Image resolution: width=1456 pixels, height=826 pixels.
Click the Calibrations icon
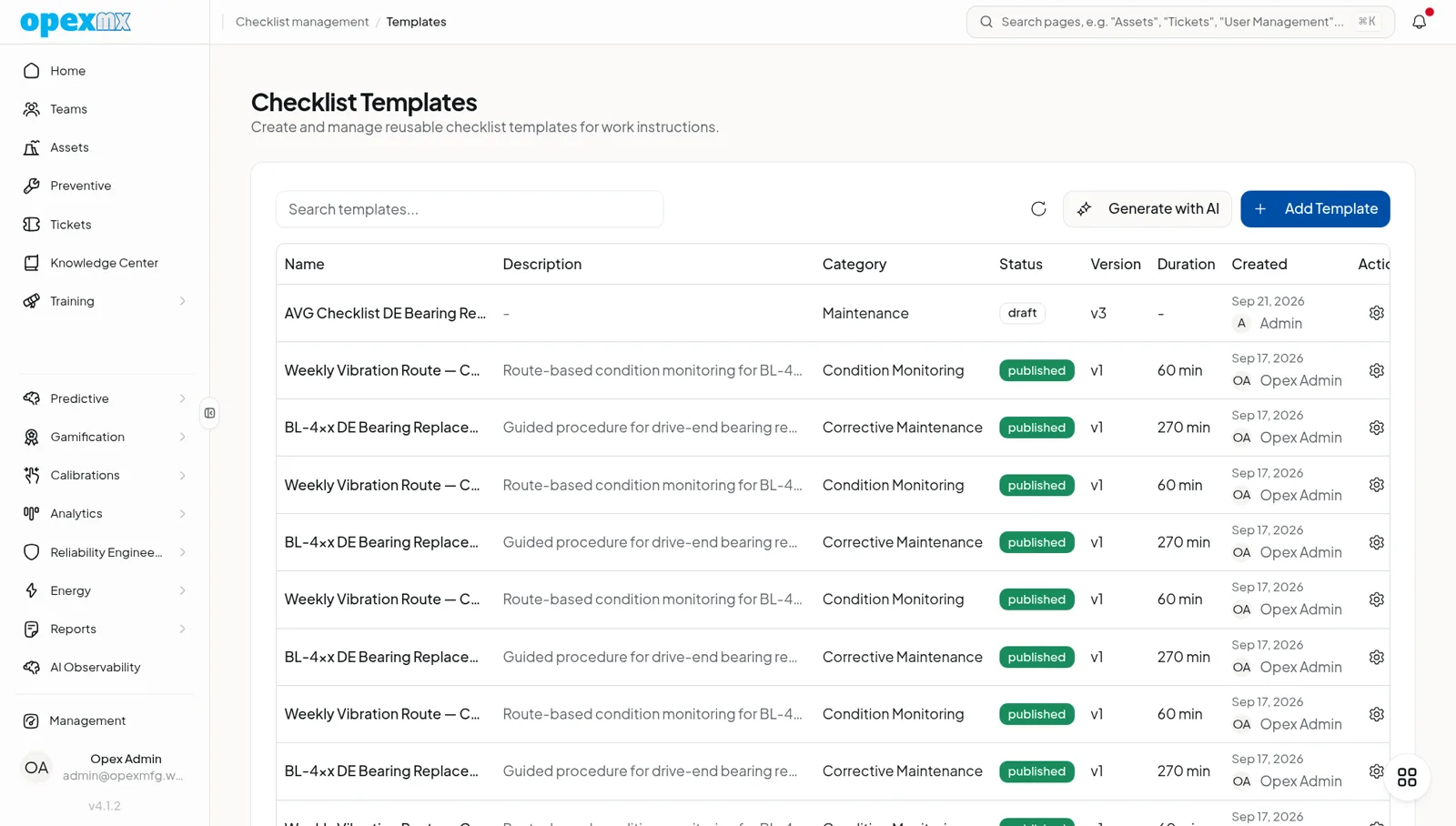(32, 475)
